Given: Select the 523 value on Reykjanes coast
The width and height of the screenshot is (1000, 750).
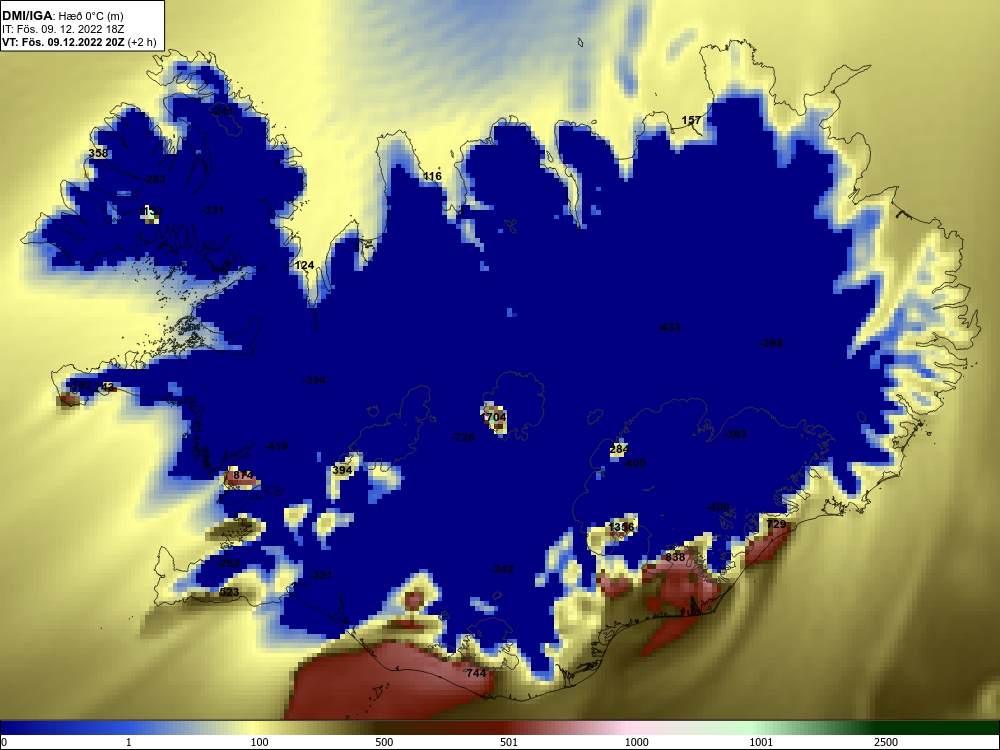Looking at the screenshot, I should tap(229, 592).
